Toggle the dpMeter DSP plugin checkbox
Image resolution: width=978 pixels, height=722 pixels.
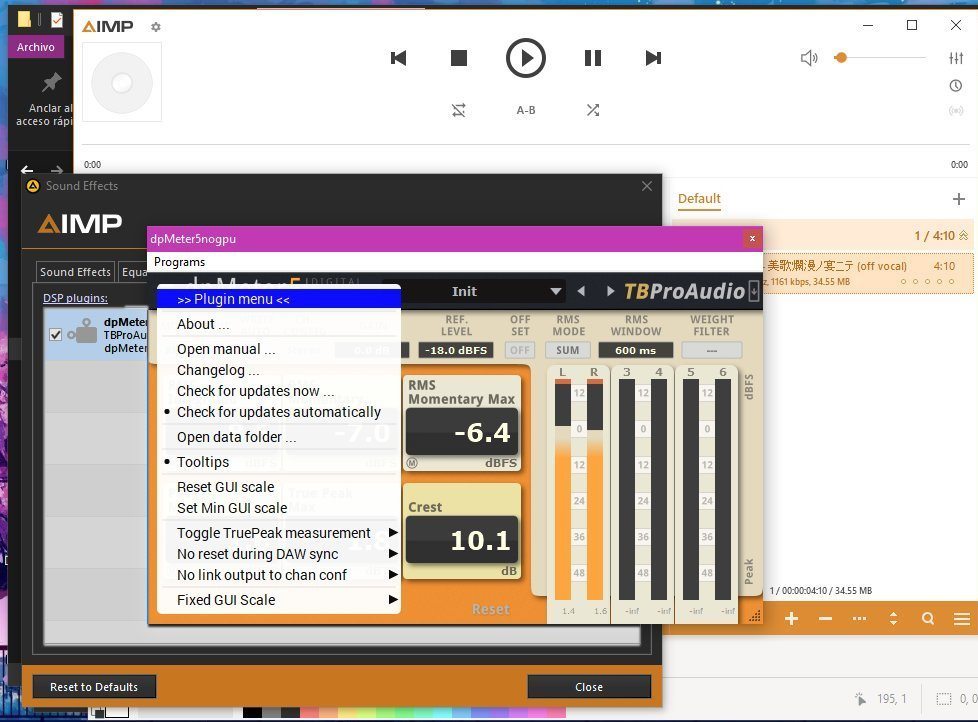(x=56, y=335)
